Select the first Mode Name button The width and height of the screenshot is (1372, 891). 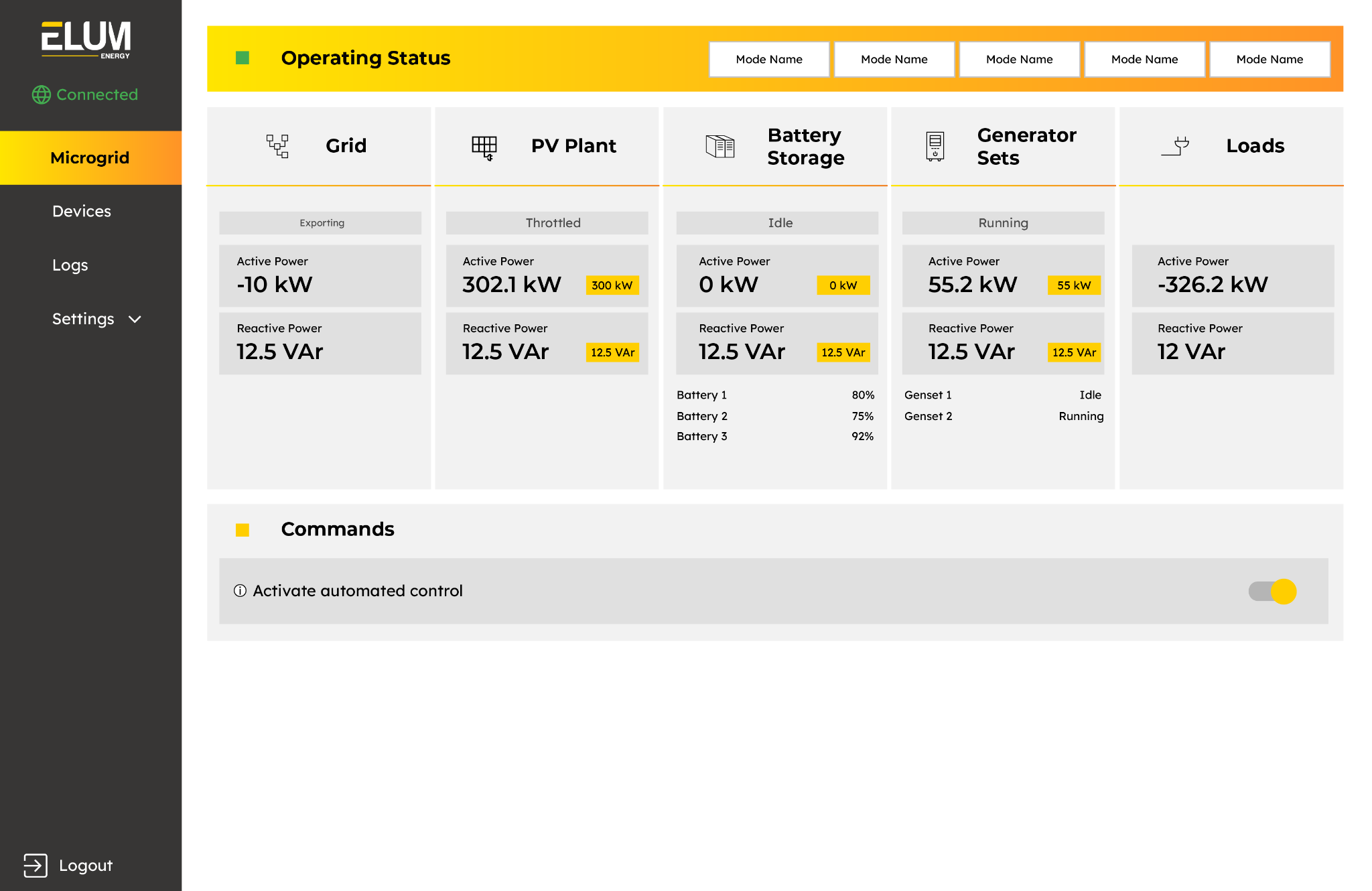click(769, 59)
